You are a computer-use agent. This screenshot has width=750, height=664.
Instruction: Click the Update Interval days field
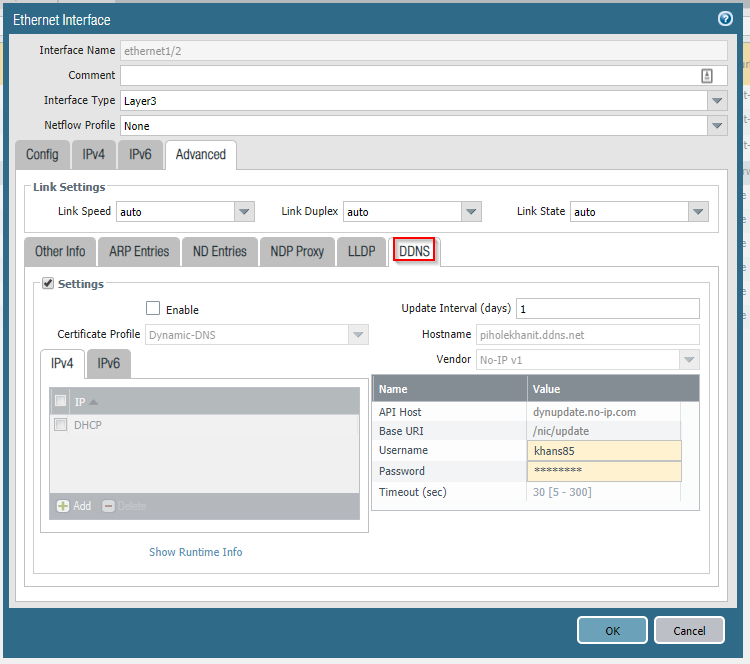tap(607, 309)
